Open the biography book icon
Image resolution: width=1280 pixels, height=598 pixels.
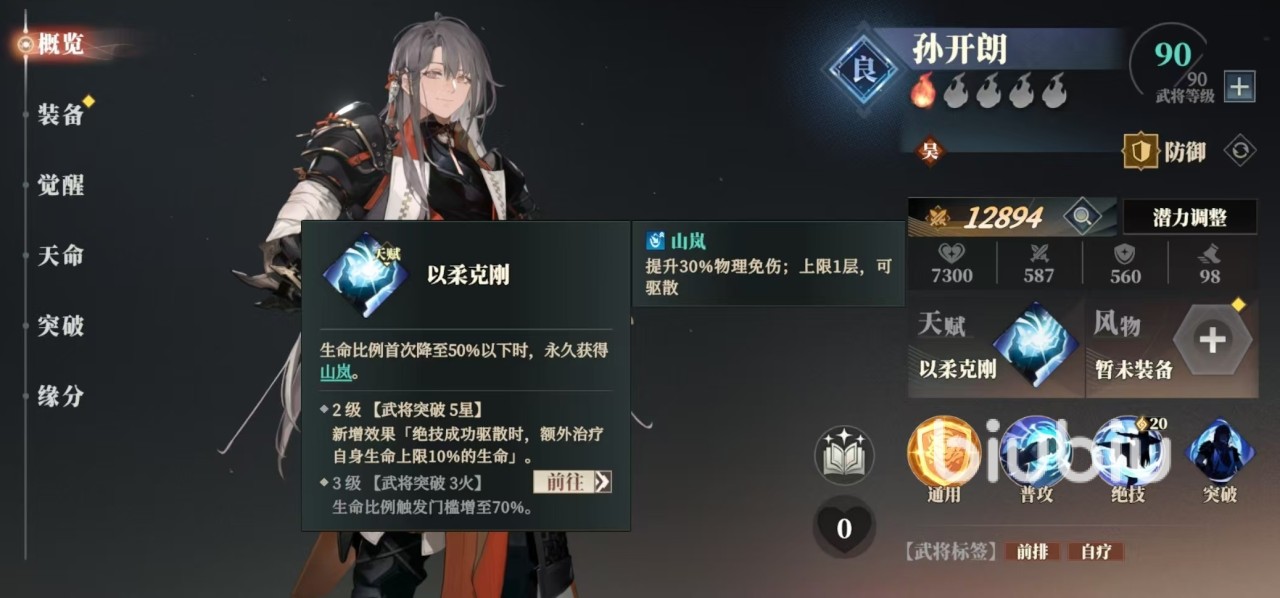(844, 455)
